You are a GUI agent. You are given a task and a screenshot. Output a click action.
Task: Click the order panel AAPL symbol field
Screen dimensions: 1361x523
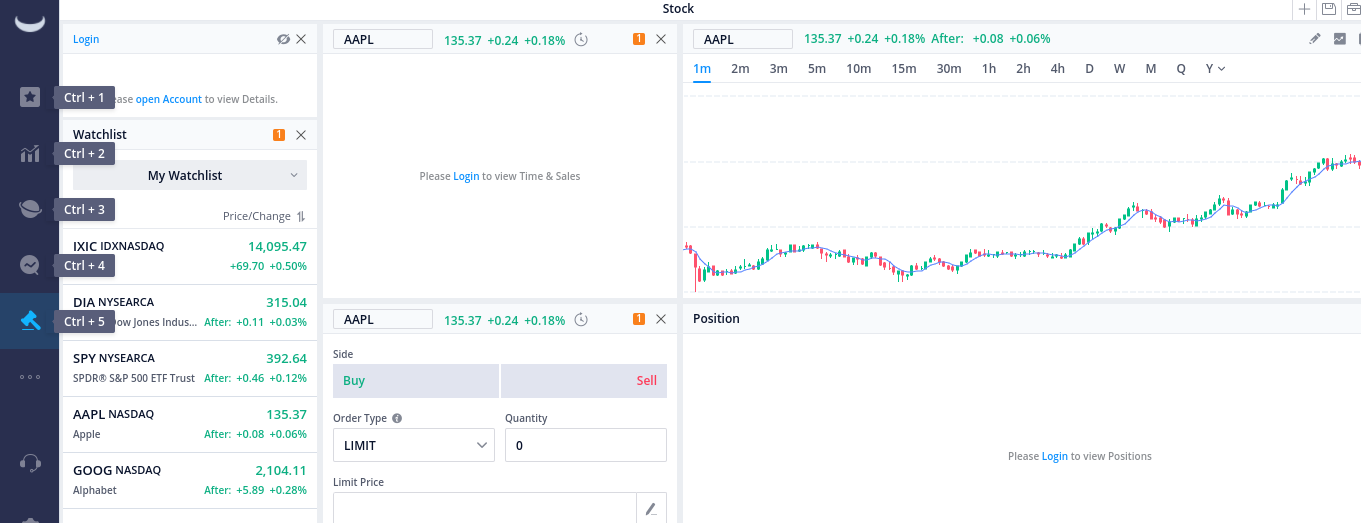coord(383,319)
